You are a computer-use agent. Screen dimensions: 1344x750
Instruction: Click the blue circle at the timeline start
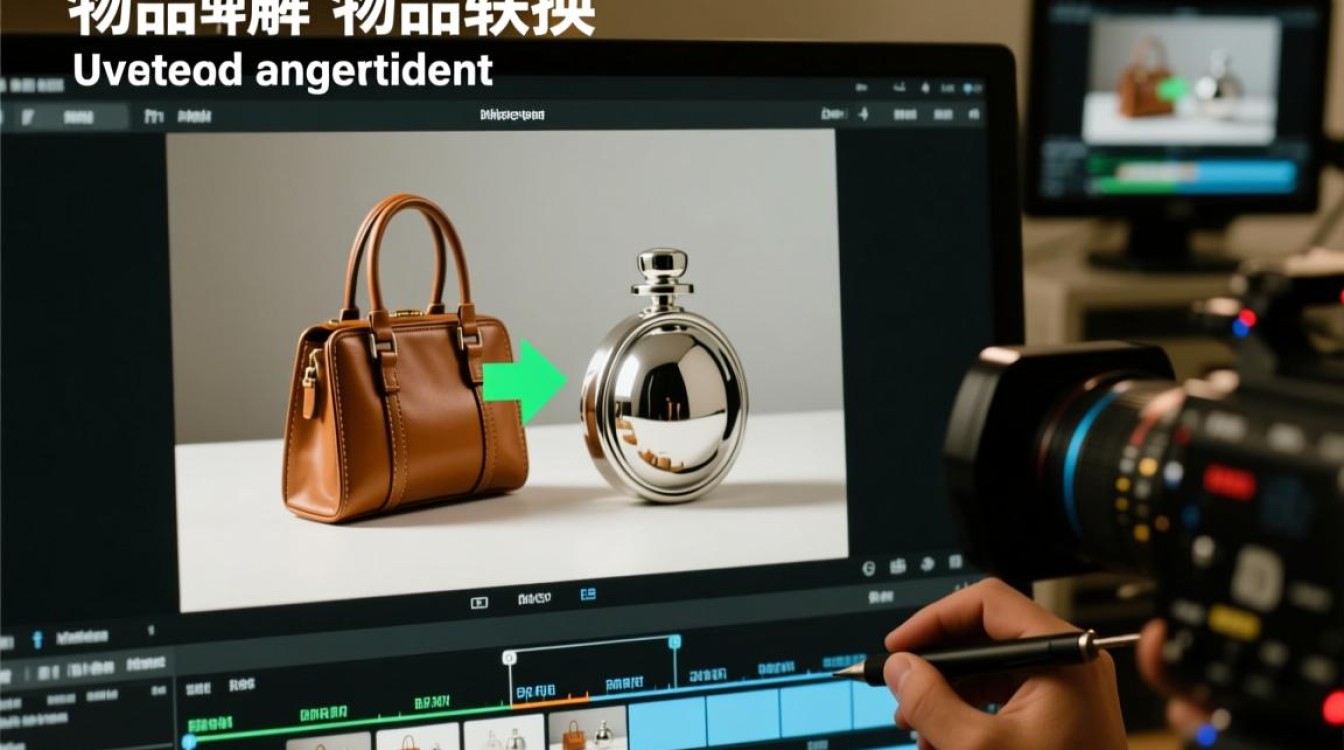[189, 741]
